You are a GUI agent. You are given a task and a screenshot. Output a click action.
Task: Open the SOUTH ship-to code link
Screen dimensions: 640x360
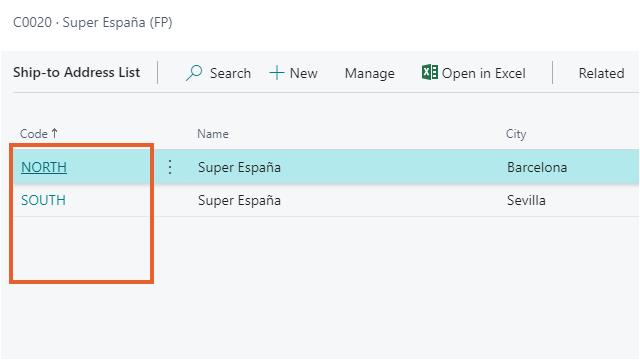click(43, 200)
